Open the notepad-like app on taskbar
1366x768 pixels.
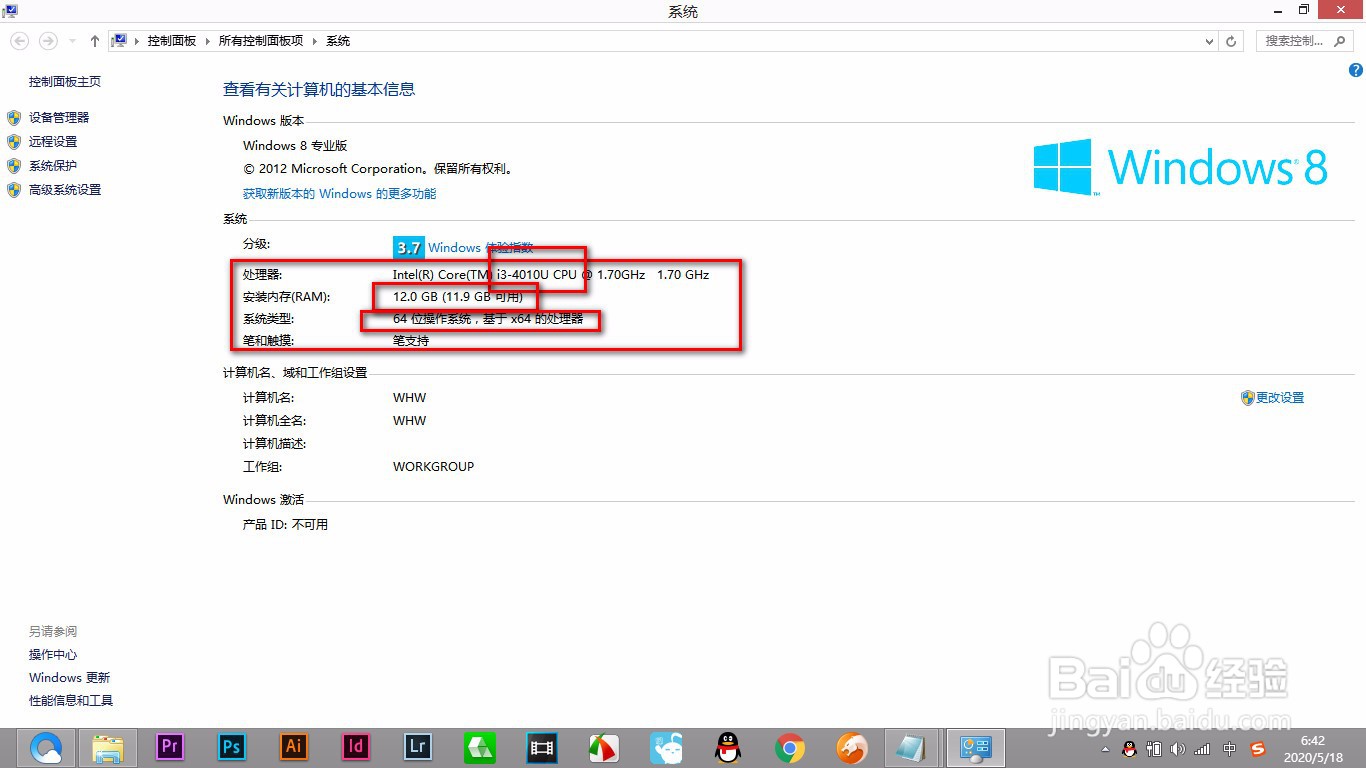pos(911,747)
